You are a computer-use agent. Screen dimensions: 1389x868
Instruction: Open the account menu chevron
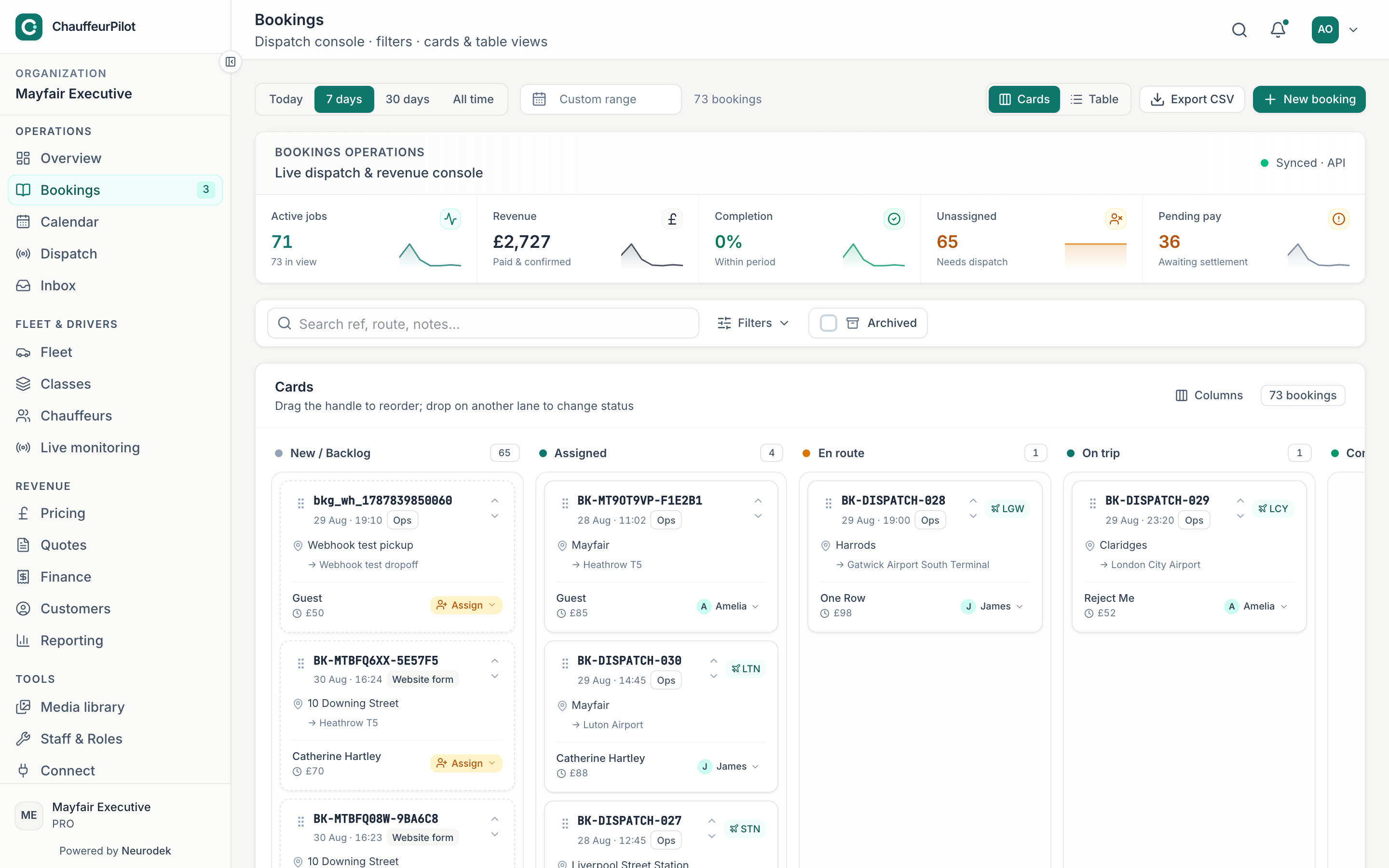(x=1353, y=30)
